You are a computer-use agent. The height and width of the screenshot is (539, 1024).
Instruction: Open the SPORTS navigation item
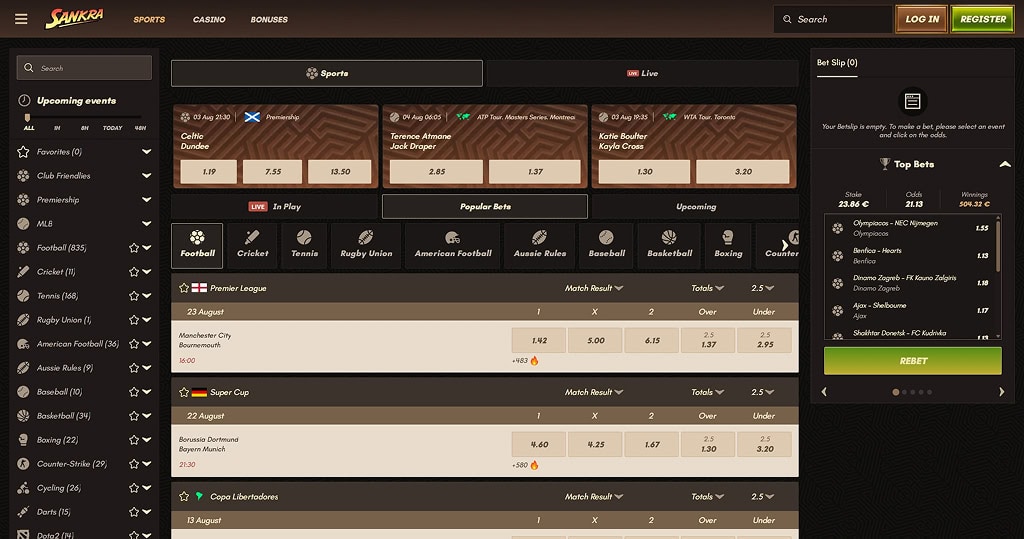pos(149,20)
